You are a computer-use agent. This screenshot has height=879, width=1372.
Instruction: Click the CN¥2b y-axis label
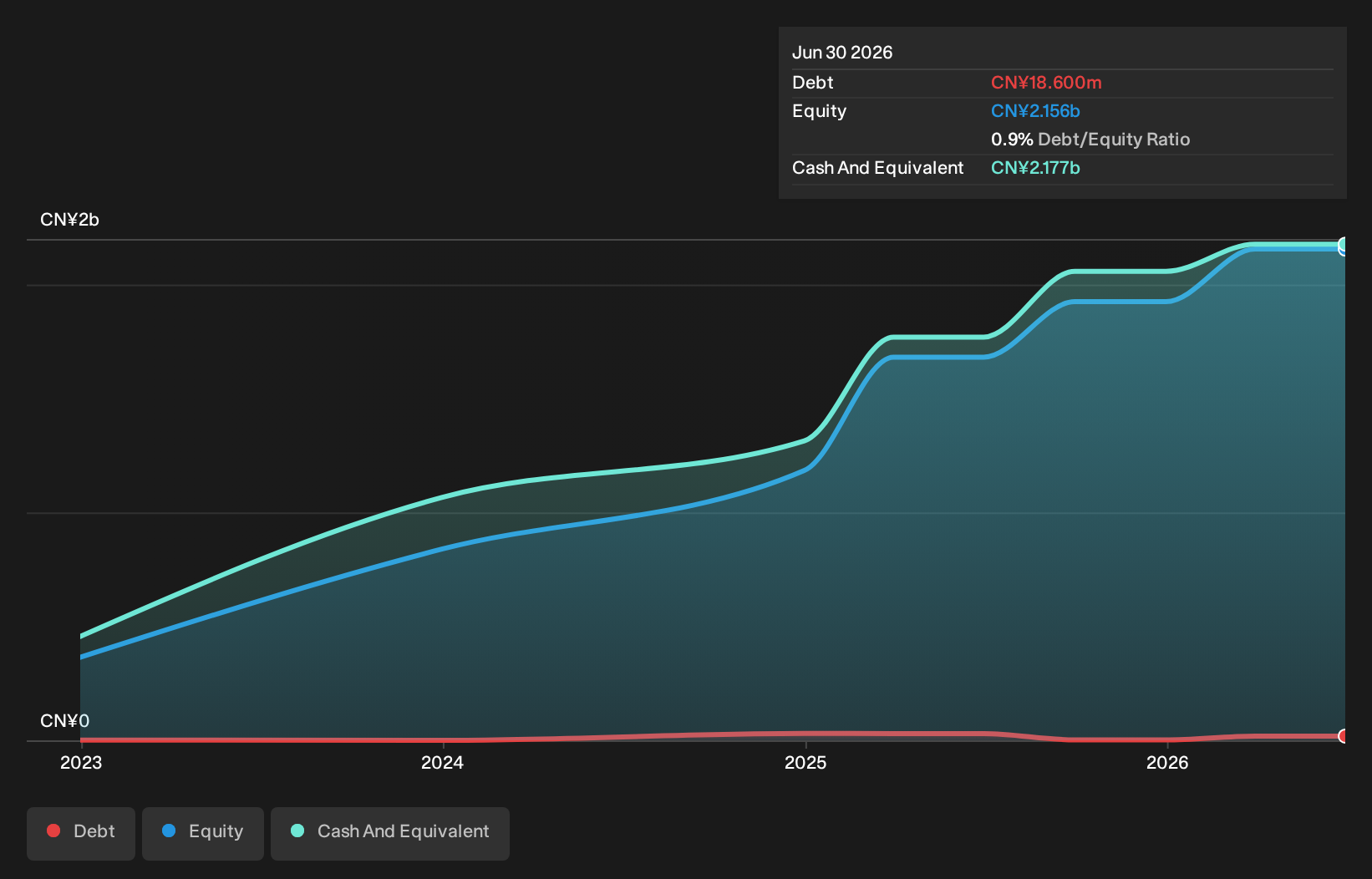(69, 220)
